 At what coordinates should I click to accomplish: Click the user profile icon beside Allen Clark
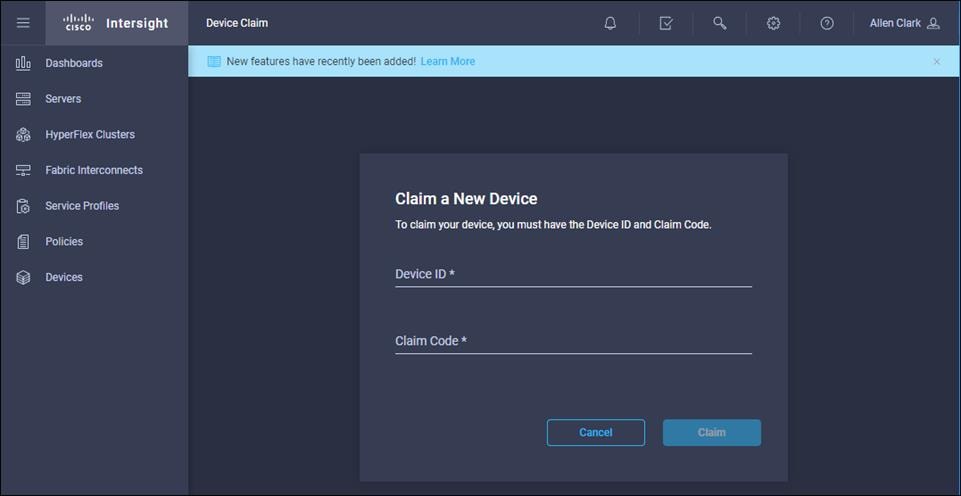[933, 23]
